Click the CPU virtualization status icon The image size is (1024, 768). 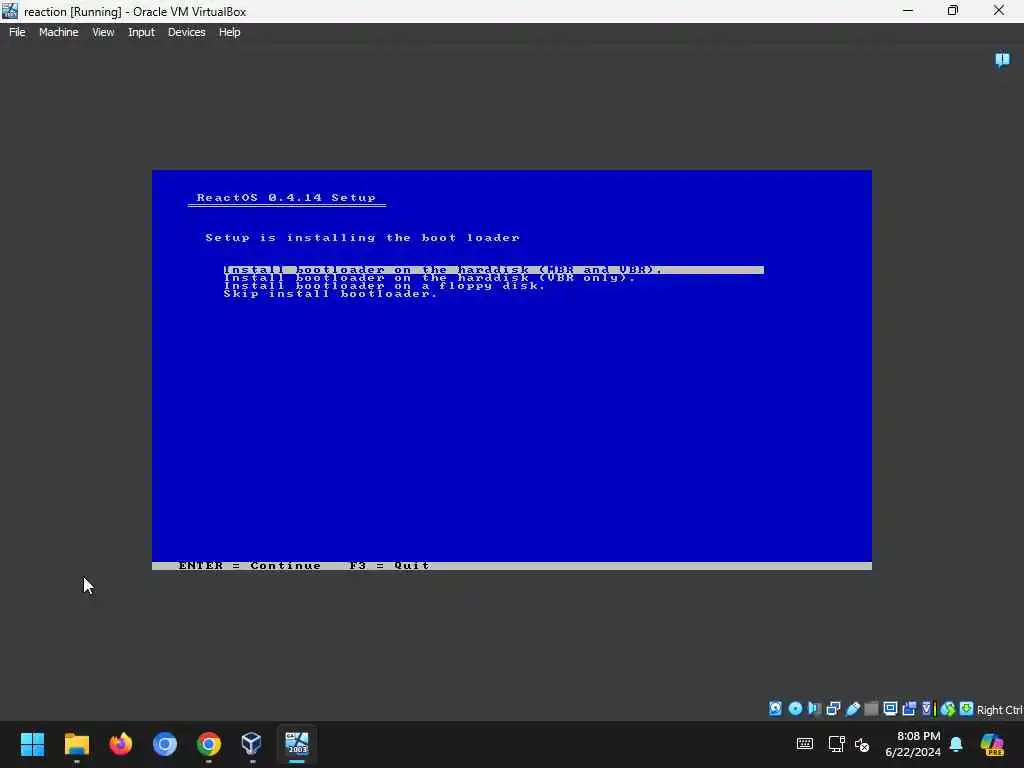(927, 709)
